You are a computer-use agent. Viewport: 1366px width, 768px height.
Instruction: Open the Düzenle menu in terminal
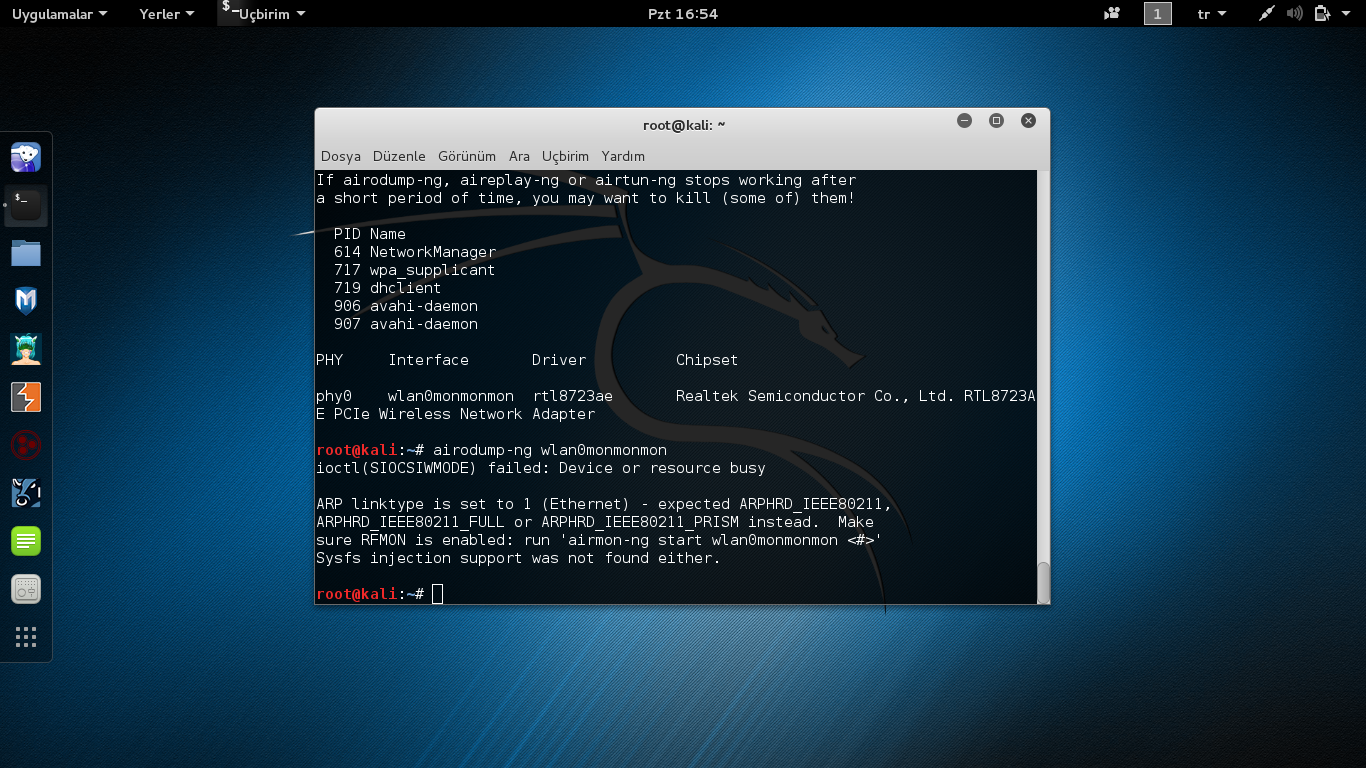point(399,156)
